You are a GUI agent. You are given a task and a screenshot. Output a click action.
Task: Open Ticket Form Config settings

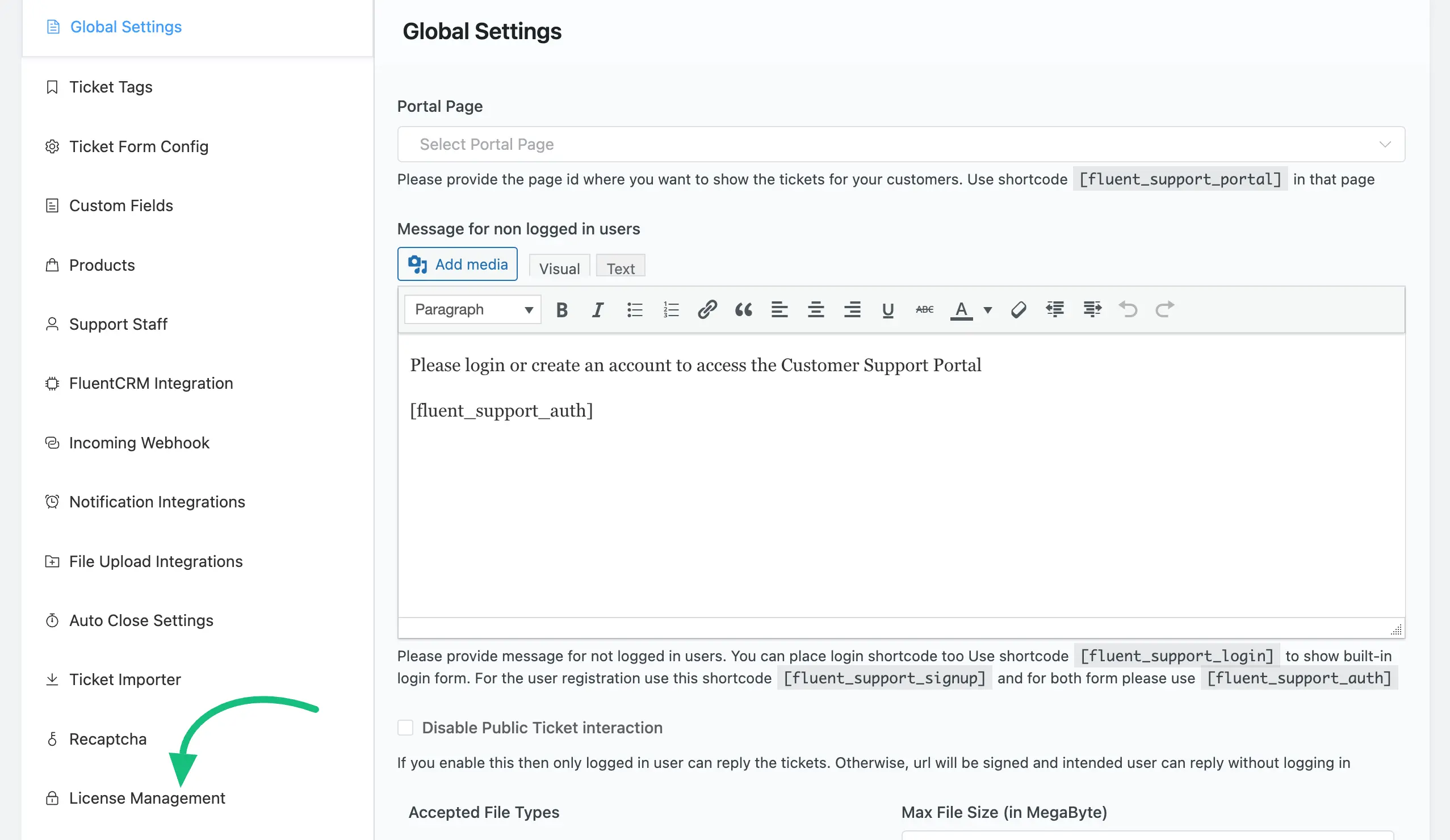click(139, 146)
